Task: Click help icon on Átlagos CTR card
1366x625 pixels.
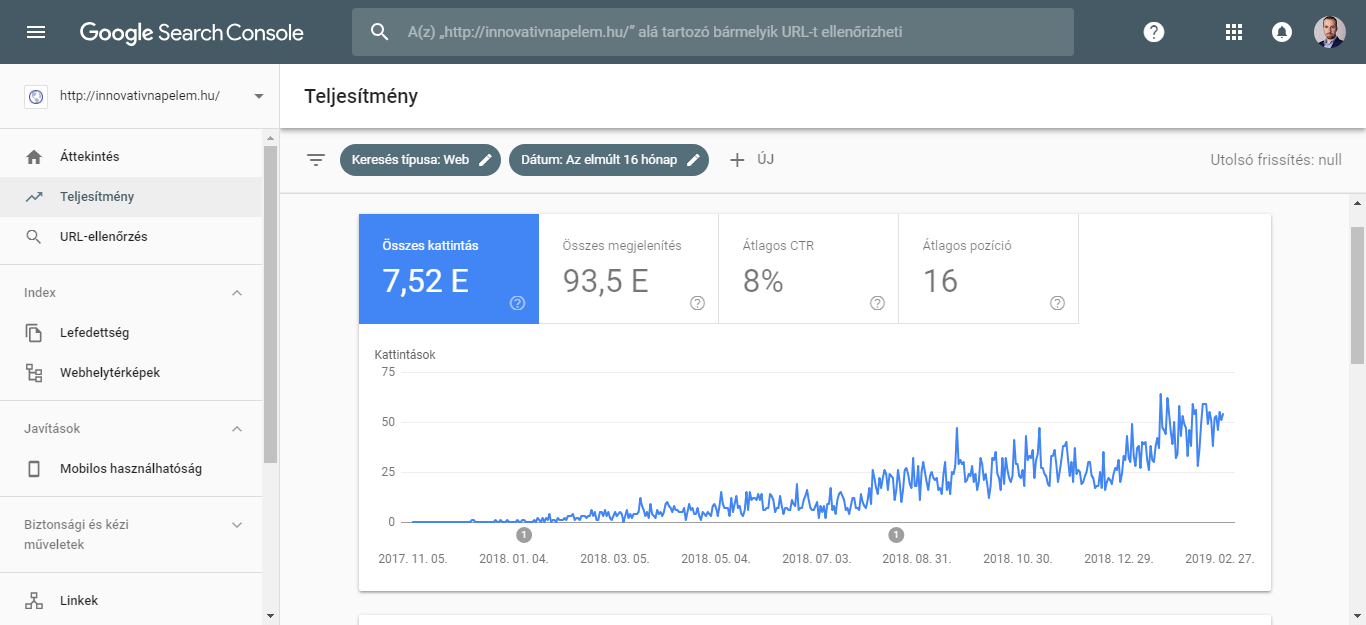Action: [877, 303]
